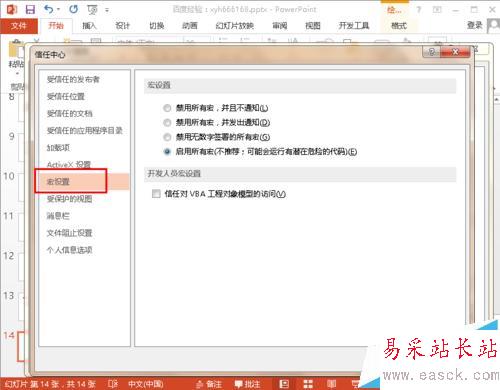Switch to the 设计 (Design) ribbon tab
The height and width of the screenshot is (390, 500).
[x=122, y=26]
